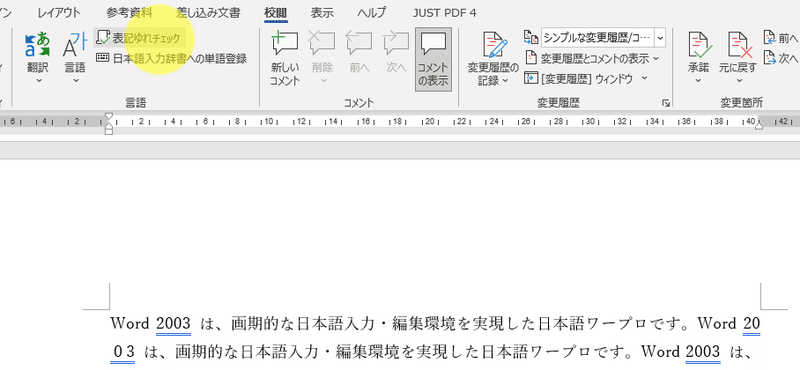
Task: Click 元に戻す reject change icon
Action: click(738, 45)
